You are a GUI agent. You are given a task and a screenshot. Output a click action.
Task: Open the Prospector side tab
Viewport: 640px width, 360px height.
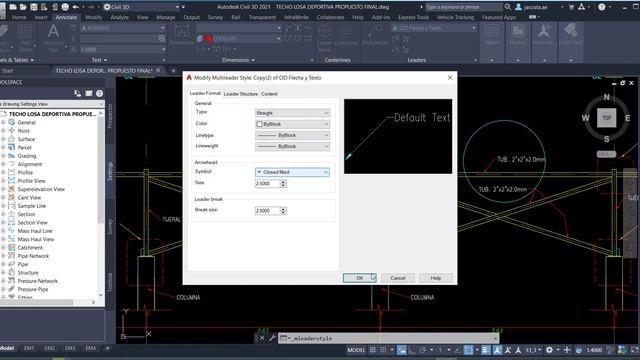(x=110, y=116)
